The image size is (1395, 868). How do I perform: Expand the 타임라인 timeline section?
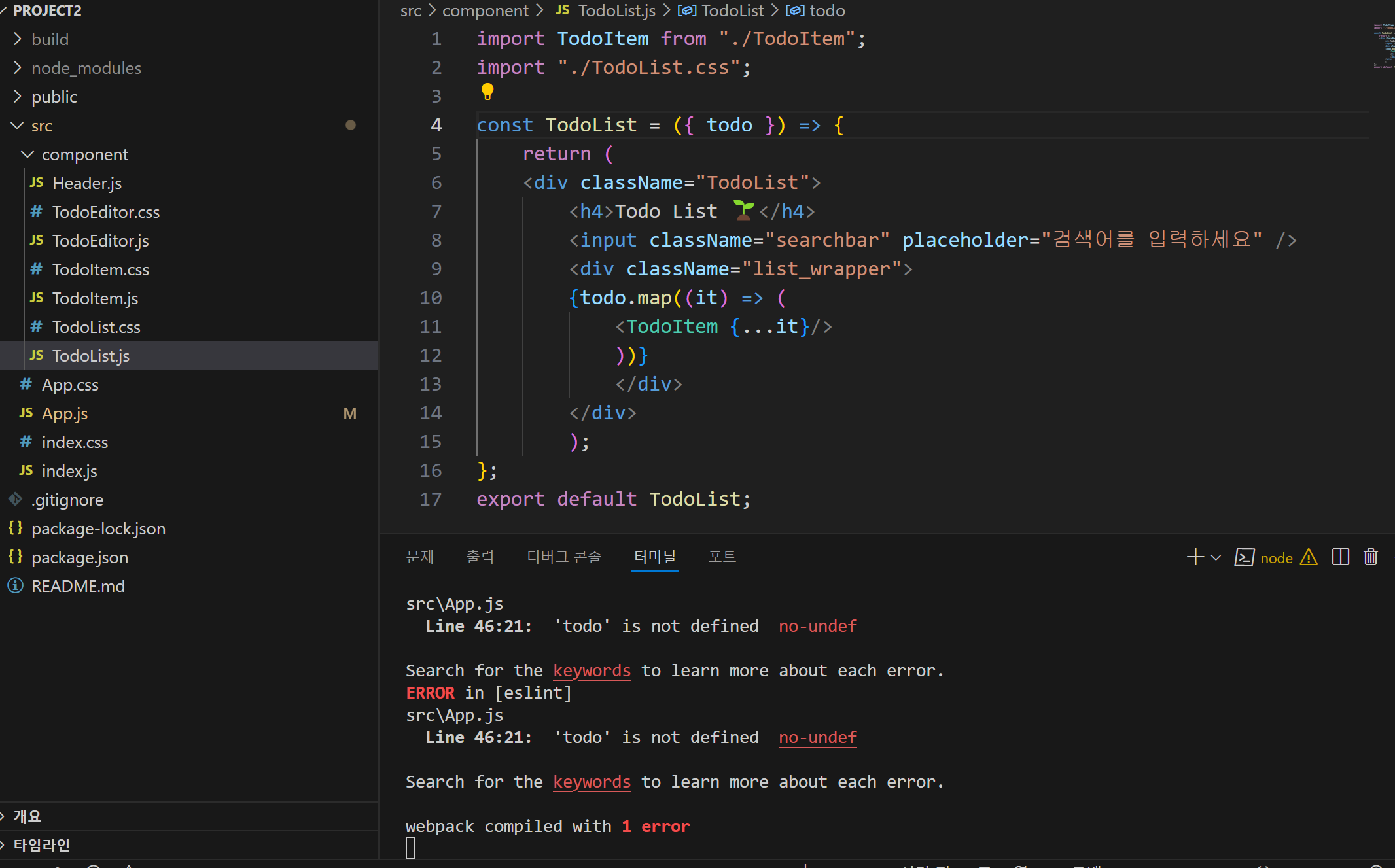pos(41,844)
